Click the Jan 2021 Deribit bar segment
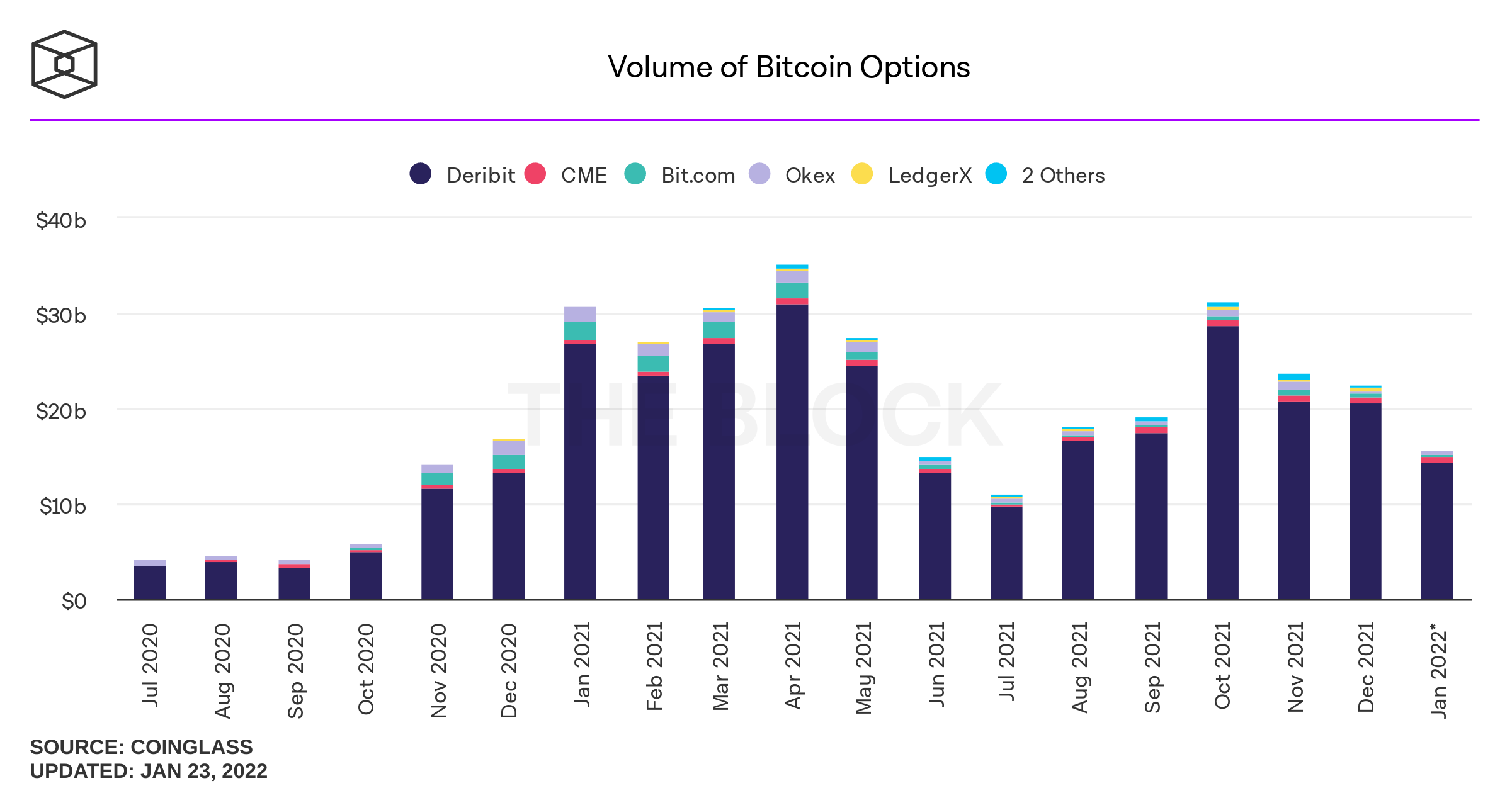Viewport: 1512px width, 793px height. point(580,471)
